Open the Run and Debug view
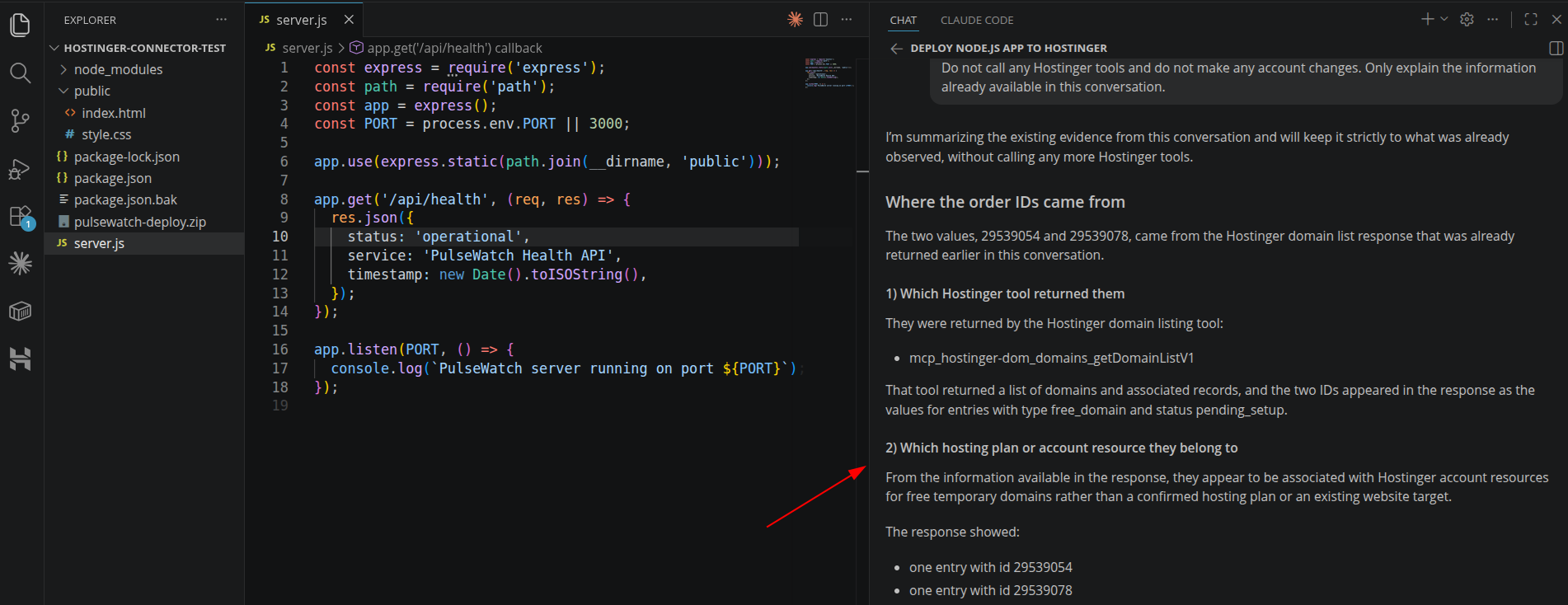Screen dimensions: 1568x605 (x=21, y=169)
